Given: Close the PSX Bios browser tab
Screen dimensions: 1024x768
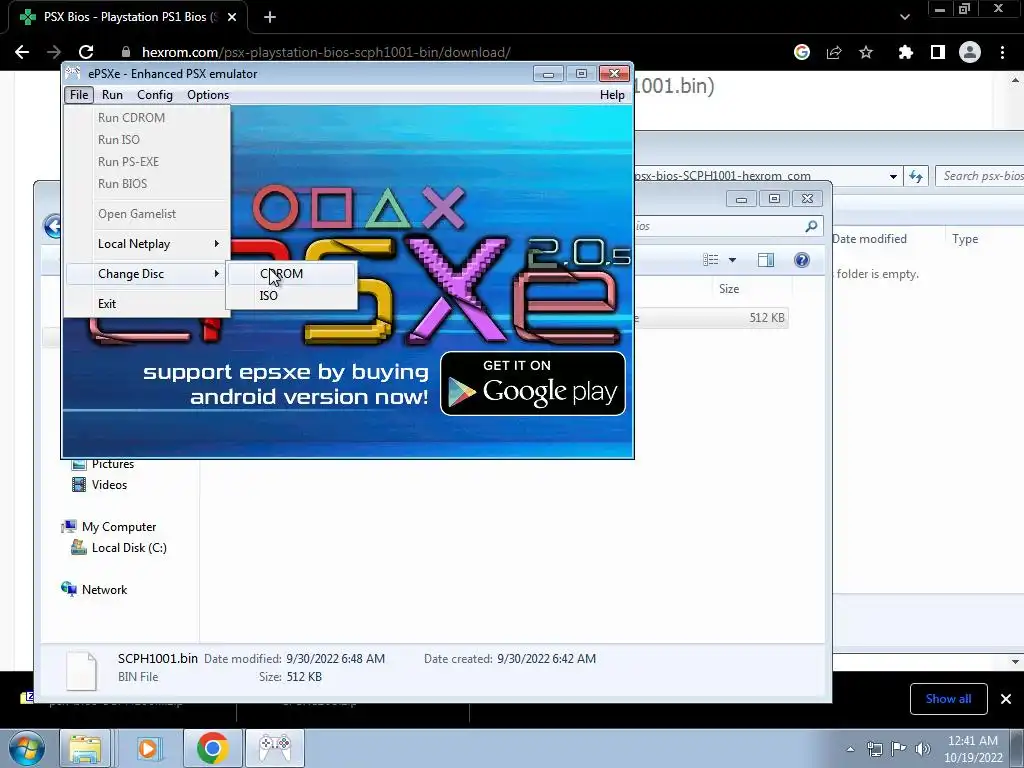Looking at the screenshot, I should tap(232, 17).
